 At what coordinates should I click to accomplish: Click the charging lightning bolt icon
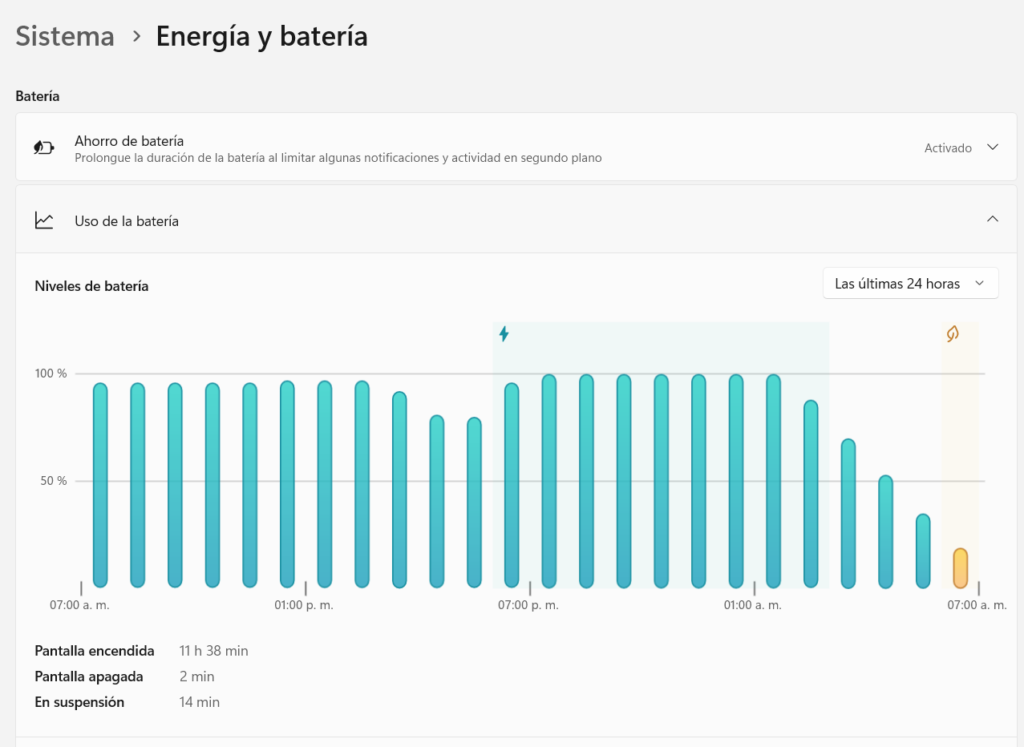click(x=504, y=334)
